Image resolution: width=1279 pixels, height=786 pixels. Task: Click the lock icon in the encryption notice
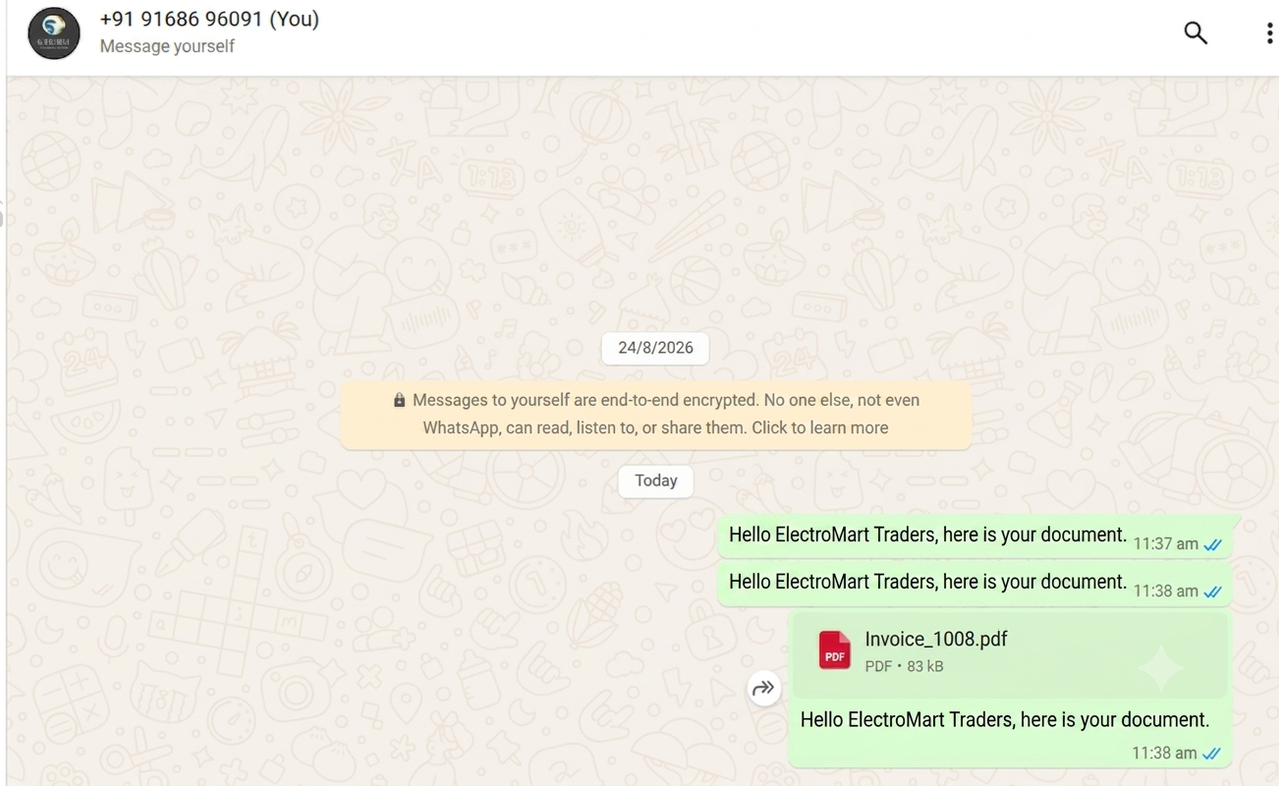[399, 400]
